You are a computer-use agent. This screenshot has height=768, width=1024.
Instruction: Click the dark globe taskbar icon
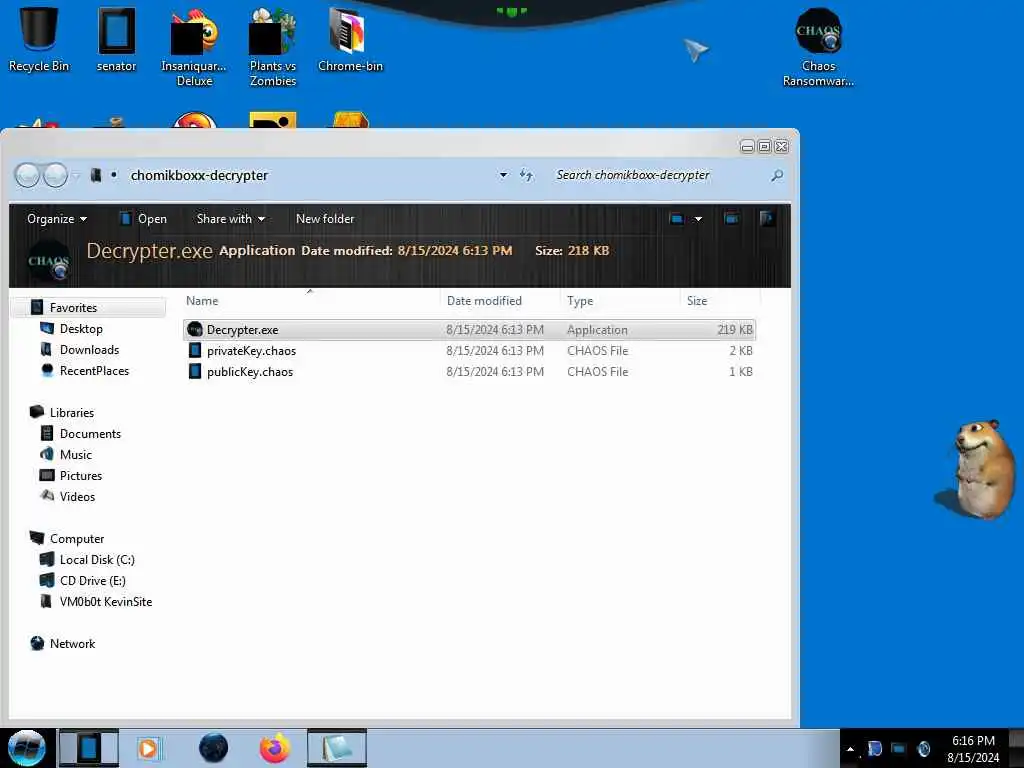[213, 748]
